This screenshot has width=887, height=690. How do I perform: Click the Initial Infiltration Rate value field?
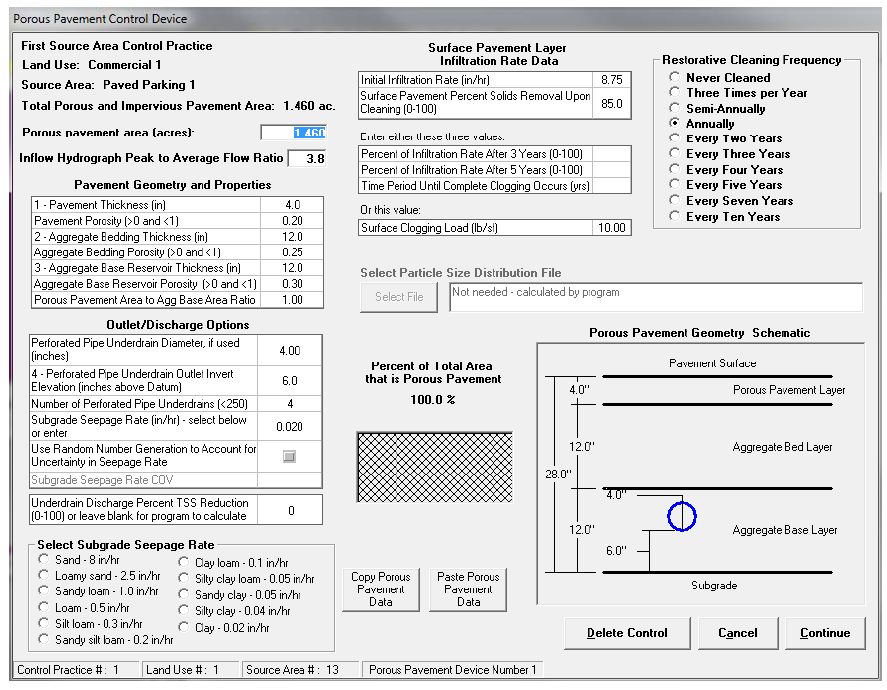pos(612,79)
